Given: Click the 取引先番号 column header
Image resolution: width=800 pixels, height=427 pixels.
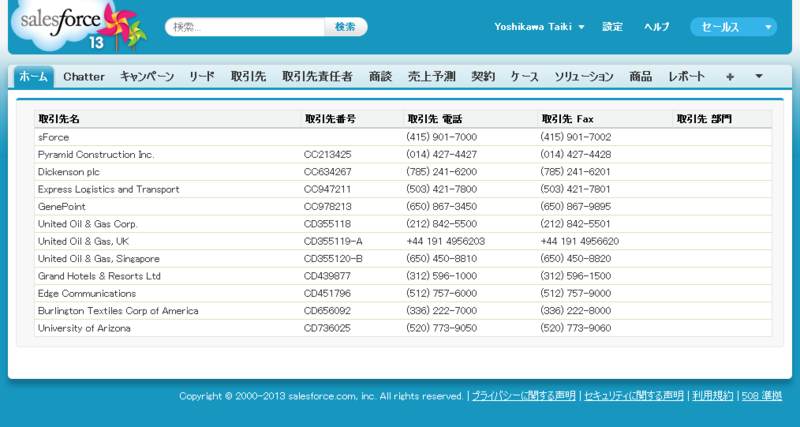Looking at the screenshot, I should click(330, 119).
